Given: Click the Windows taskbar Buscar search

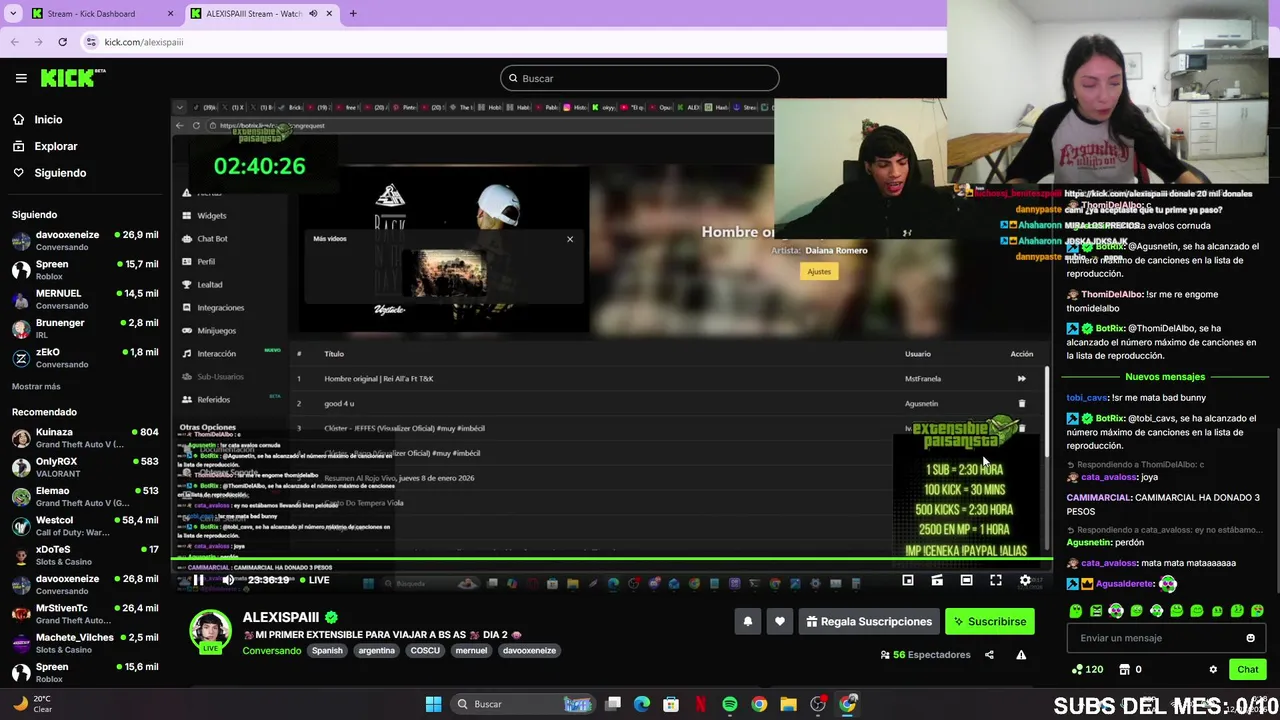Looking at the screenshot, I should tap(523, 704).
